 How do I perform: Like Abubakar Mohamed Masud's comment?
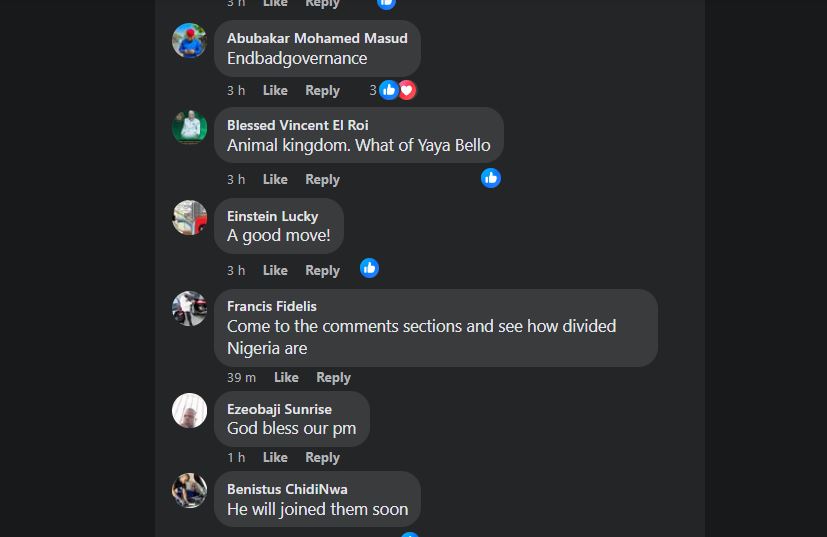pyautogui.click(x=275, y=90)
